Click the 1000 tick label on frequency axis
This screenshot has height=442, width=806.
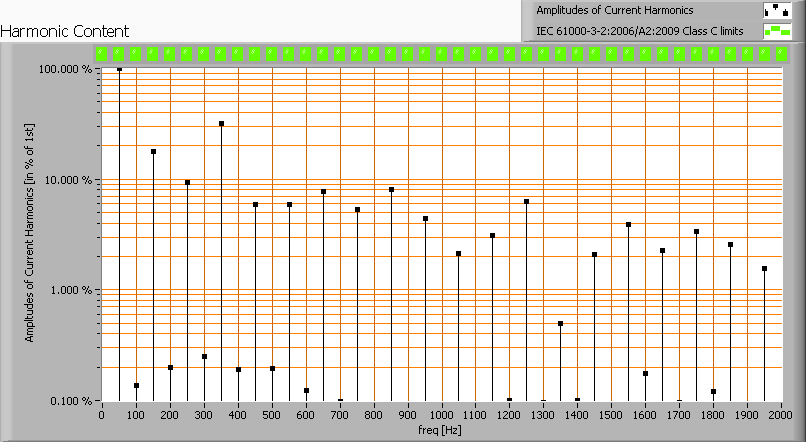coord(441,413)
